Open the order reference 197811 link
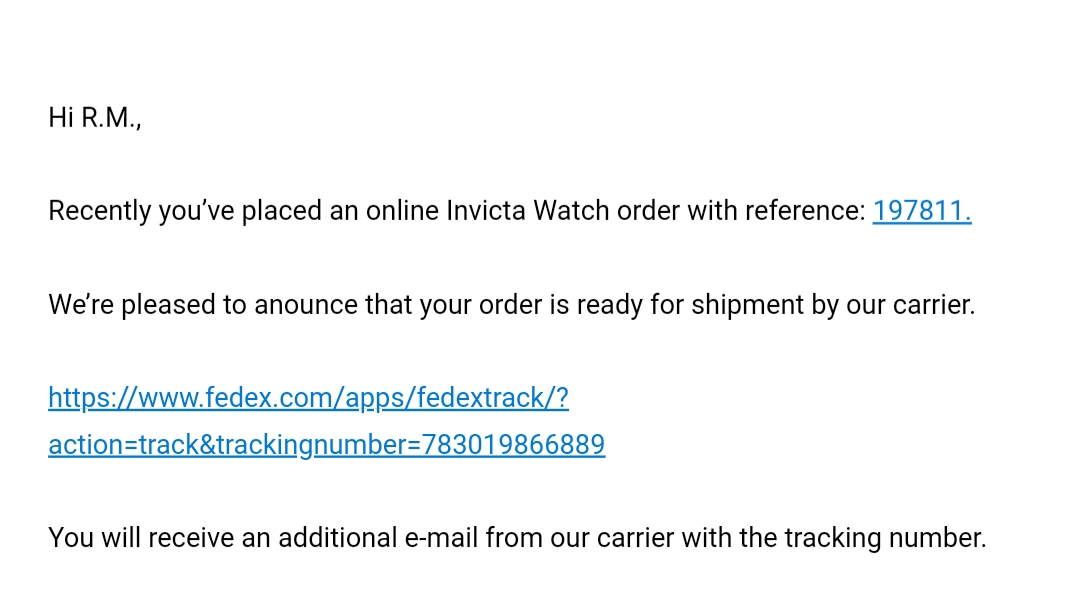 click(922, 211)
